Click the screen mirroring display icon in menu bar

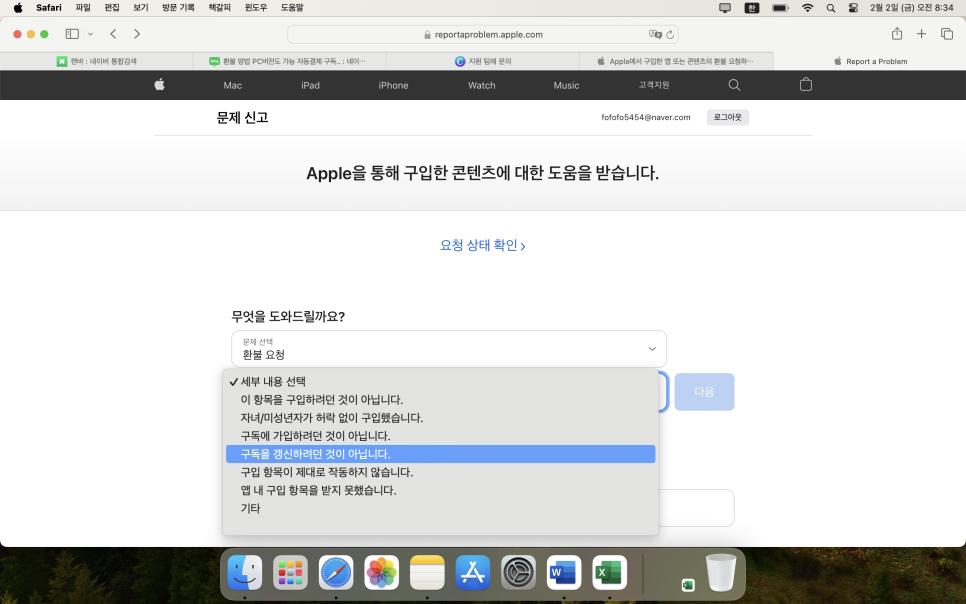[x=725, y=8]
